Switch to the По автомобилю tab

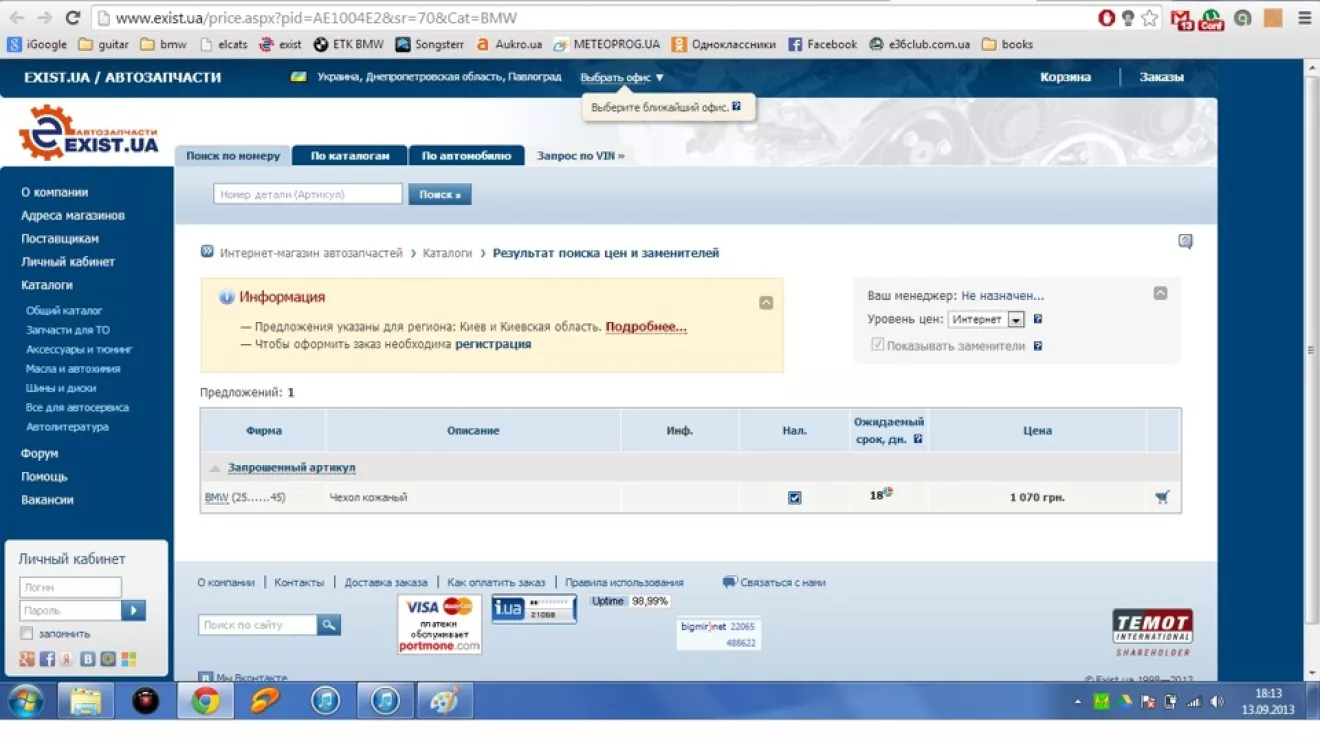(467, 156)
